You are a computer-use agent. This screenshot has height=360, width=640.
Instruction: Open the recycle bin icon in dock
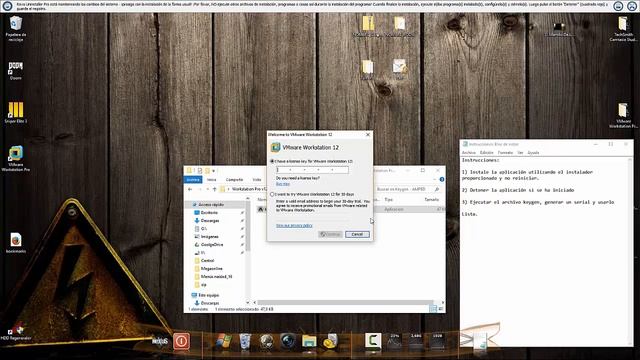pyautogui.click(x=245, y=341)
